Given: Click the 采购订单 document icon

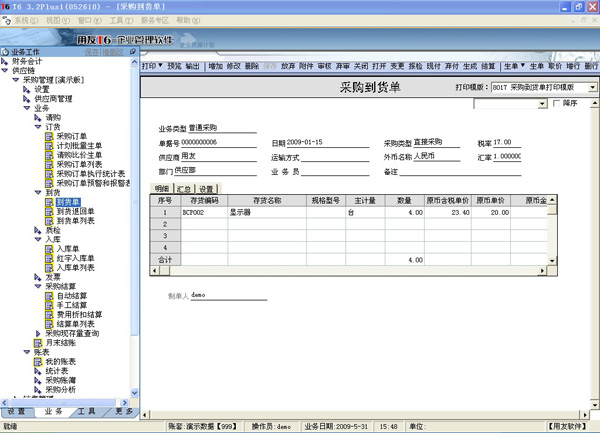Looking at the screenshot, I should click(49, 136).
